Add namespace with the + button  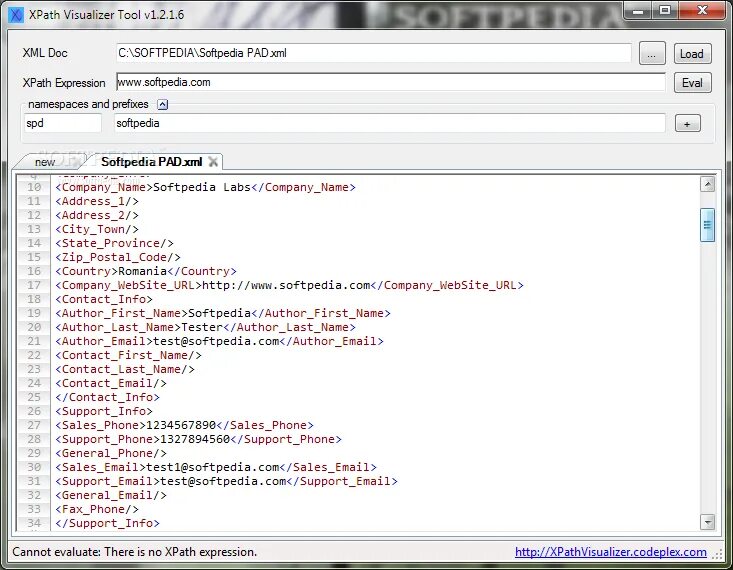point(688,124)
